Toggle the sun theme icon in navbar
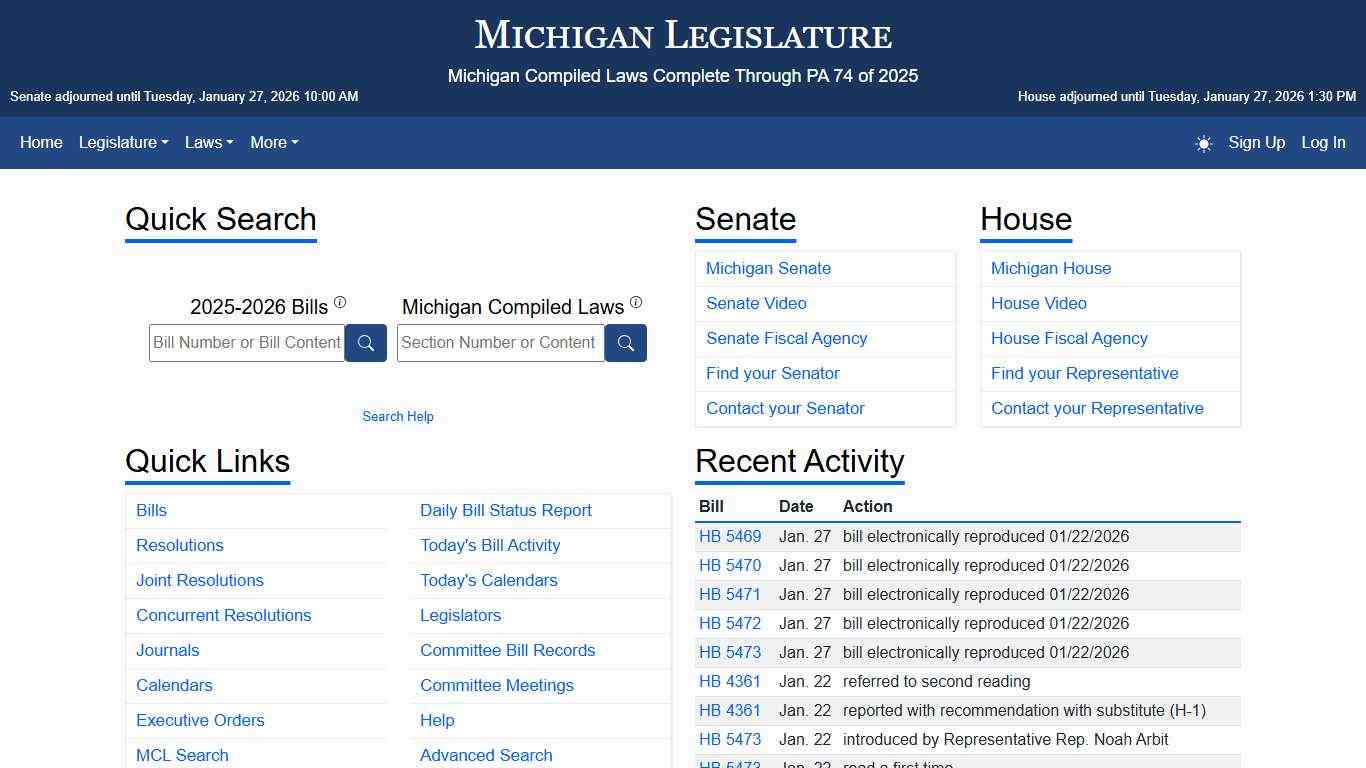The width and height of the screenshot is (1366, 768). [x=1203, y=143]
